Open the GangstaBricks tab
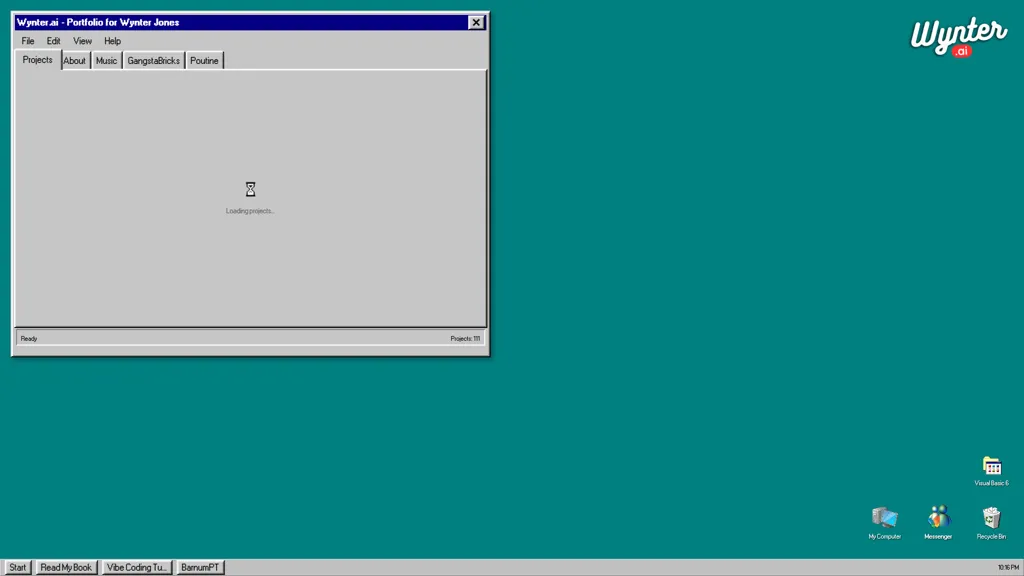1024x576 pixels. tap(152, 60)
